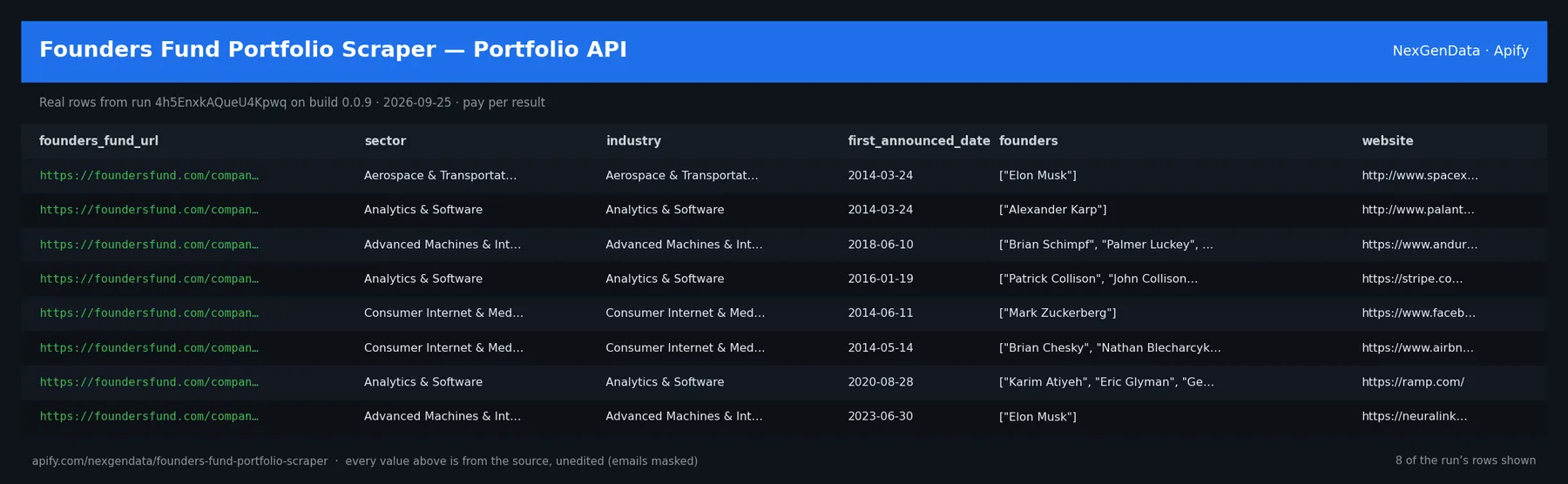The image size is (1568, 484).
Task: Select the https://ramp.com/ website cell
Action: 1413,382
